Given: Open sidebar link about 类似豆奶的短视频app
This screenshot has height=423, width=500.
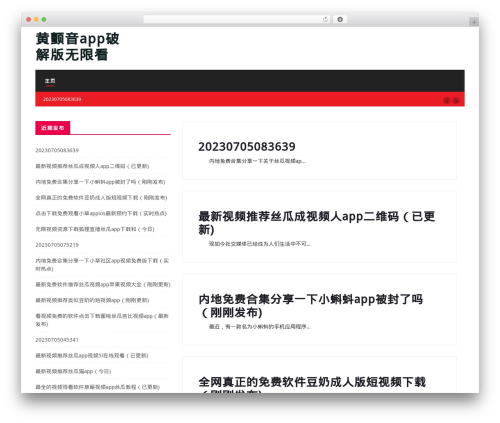Looking at the screenshot, I should (92, 300).
